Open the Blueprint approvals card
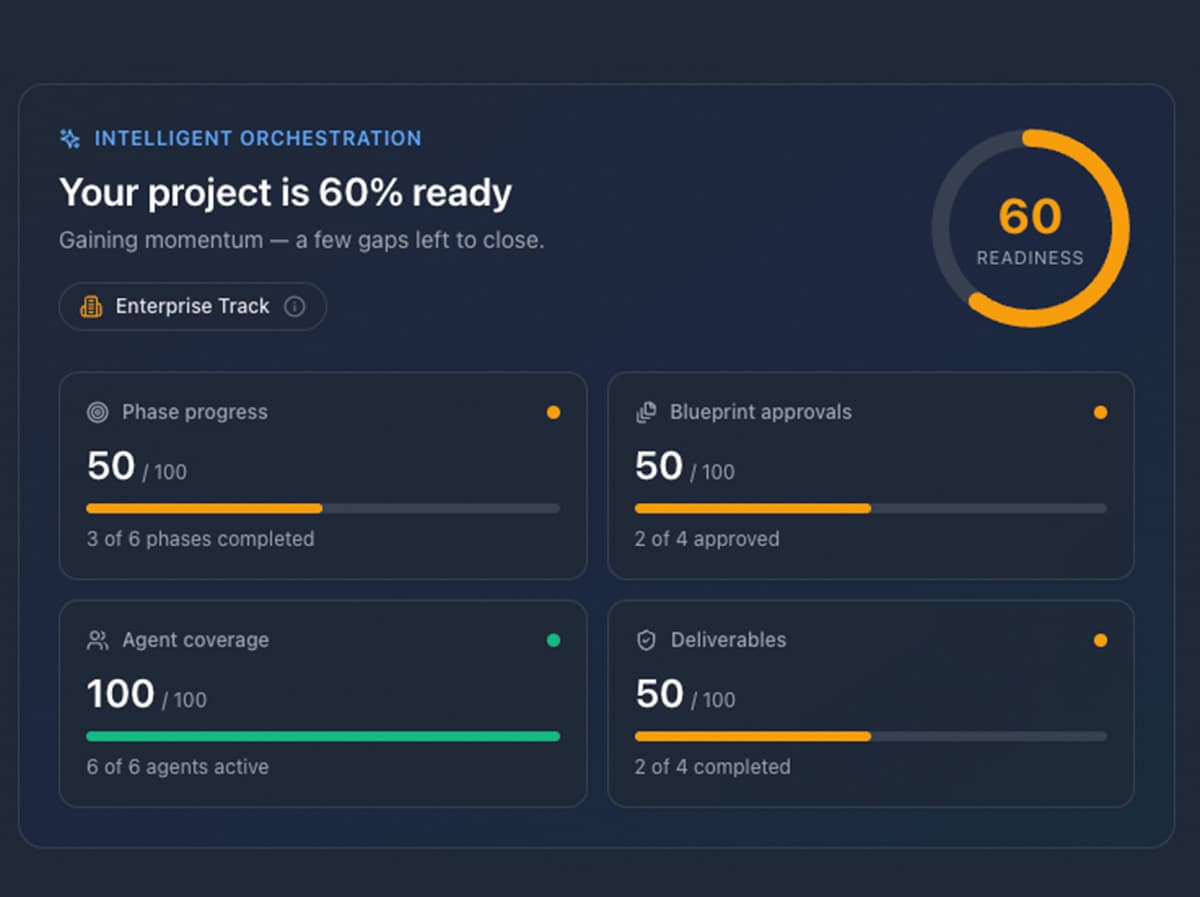 point(871,476)
